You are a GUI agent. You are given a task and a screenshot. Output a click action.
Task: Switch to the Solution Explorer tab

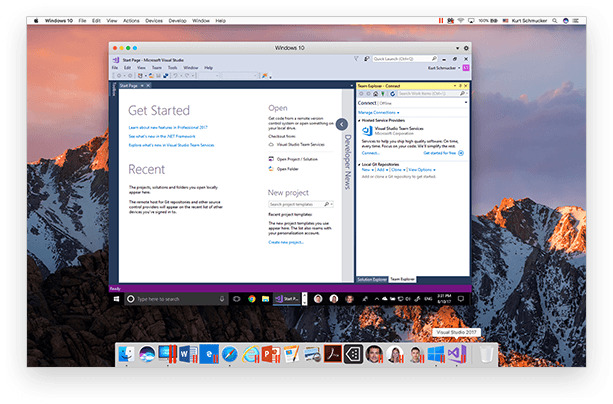coord(371,279)
